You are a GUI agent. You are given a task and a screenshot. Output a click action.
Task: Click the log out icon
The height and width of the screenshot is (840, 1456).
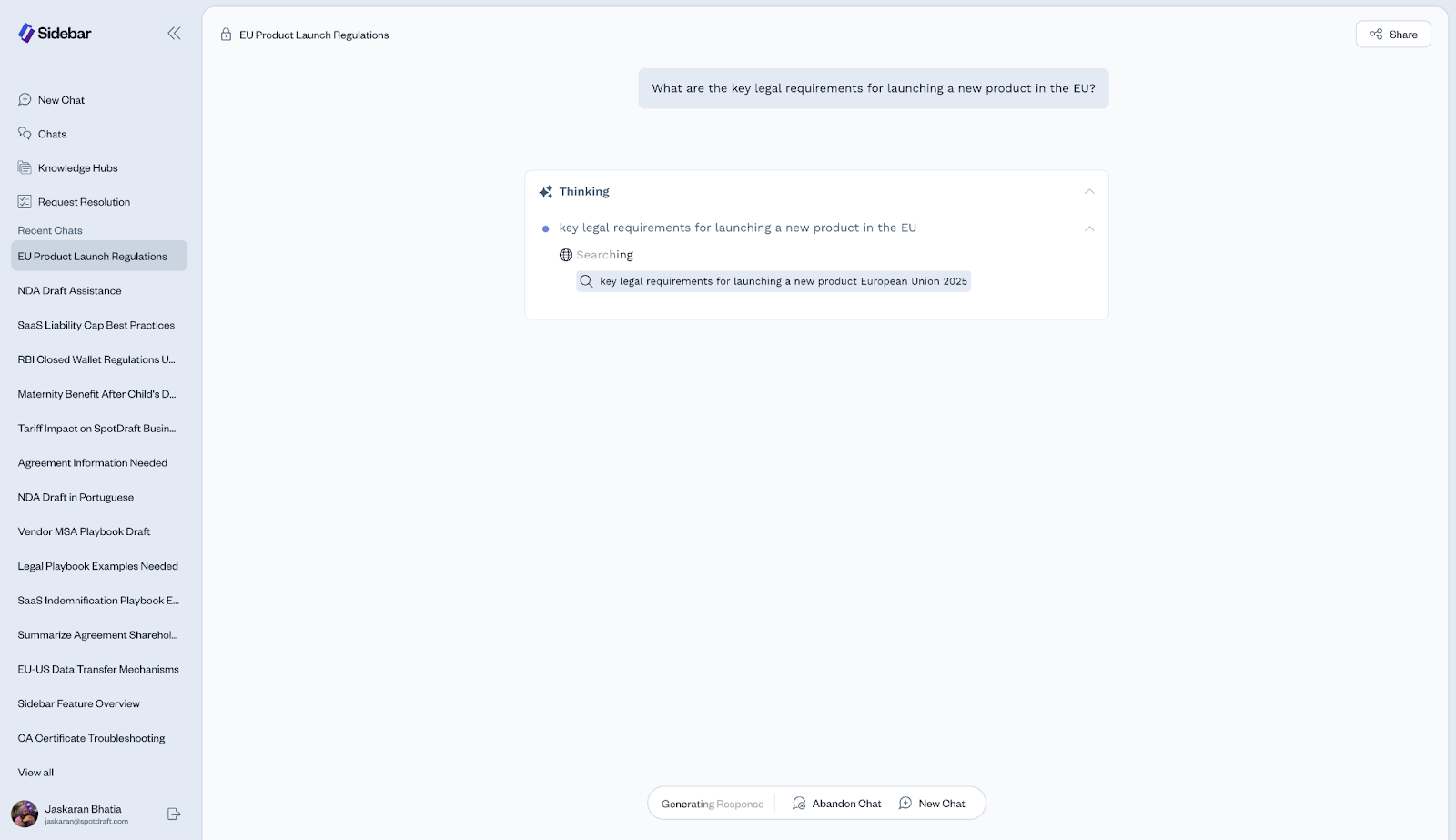point(174,814)
